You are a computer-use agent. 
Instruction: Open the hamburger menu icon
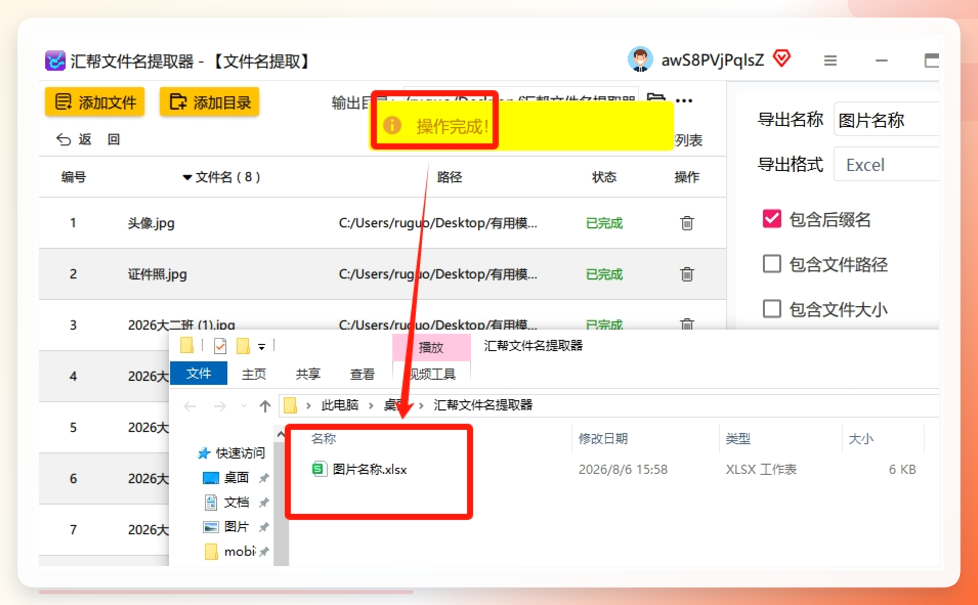click(x=830, y=60)
